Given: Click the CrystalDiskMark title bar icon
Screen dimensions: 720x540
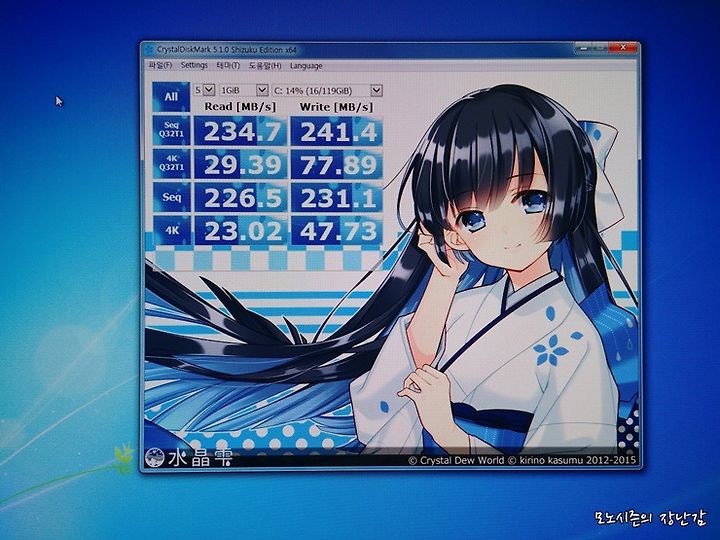Looking at the screenshot, I should pos(149,49).
